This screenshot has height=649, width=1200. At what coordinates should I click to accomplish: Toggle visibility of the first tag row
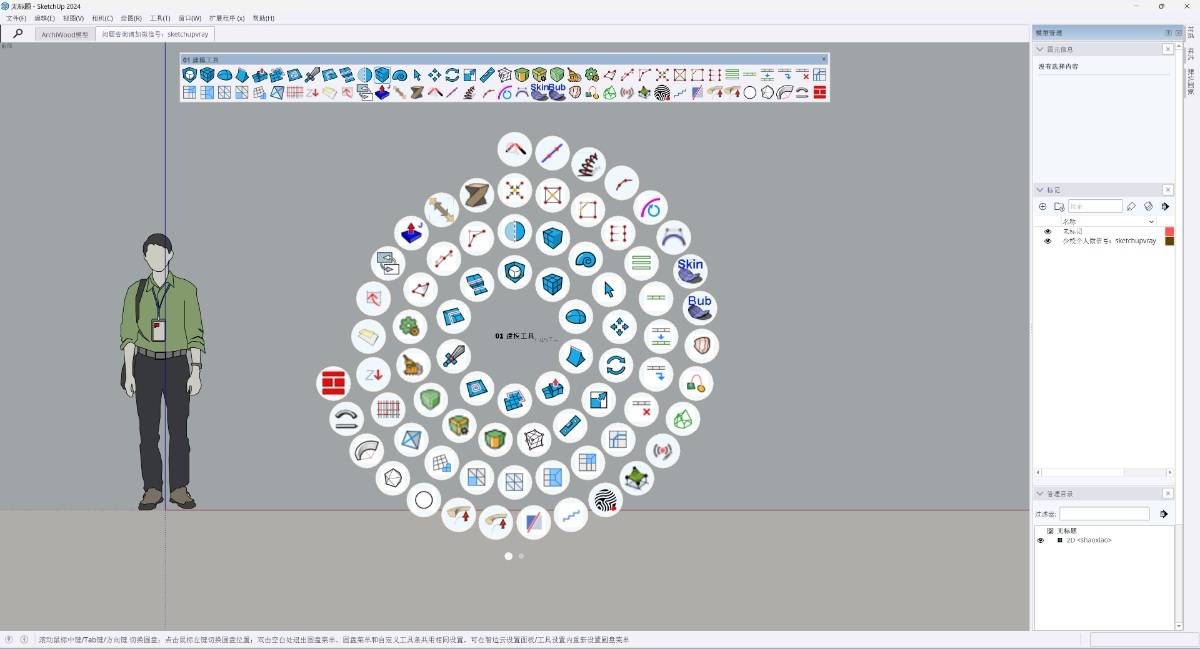point(1048,231)
